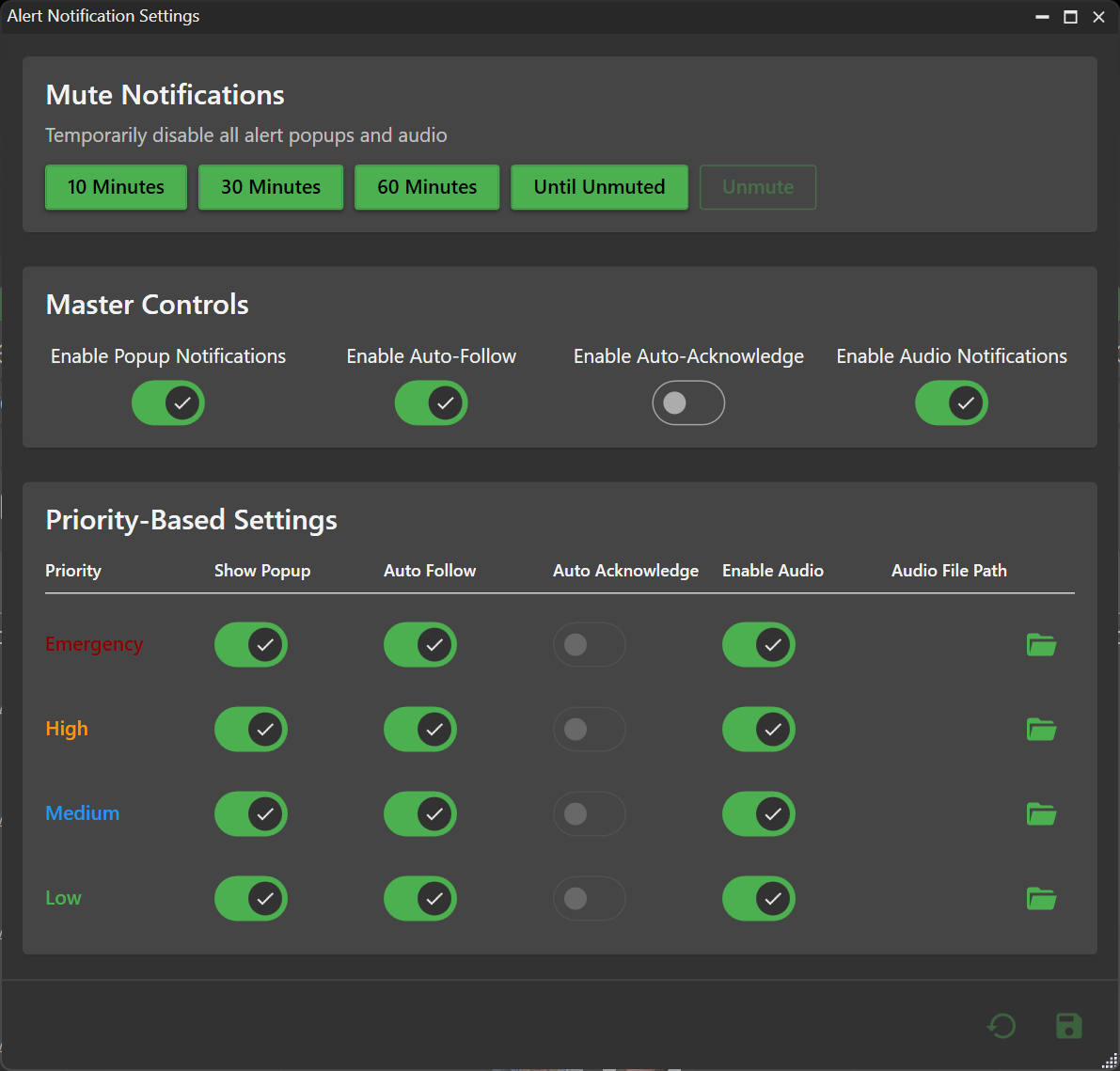Image resolution: width=1120 pixels, height=1071 pixels.
Task: Mute notifications for 10 Minutes
Action: click(x=116, y=187)
